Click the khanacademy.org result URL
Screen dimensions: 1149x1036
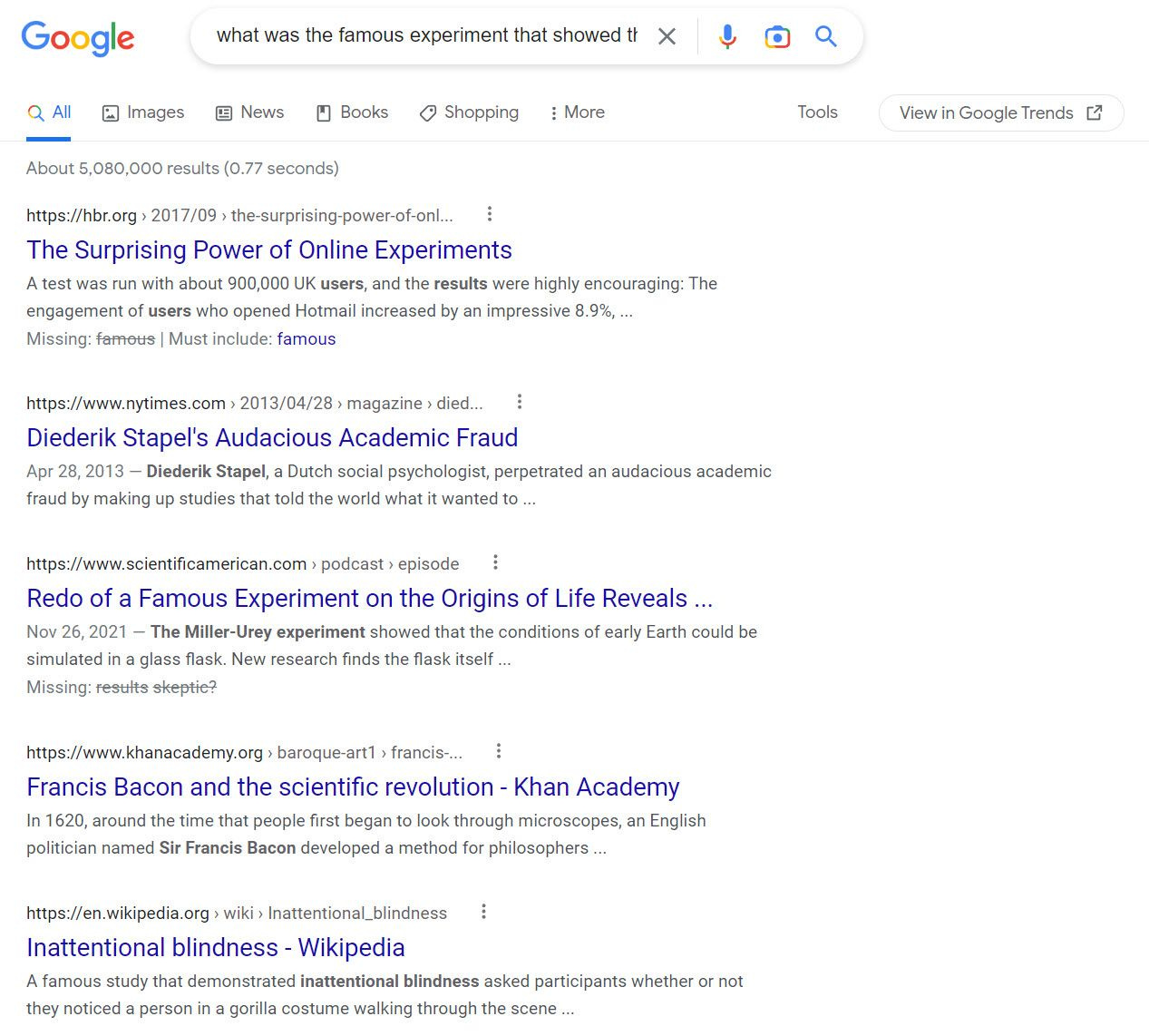coord(244,753)
